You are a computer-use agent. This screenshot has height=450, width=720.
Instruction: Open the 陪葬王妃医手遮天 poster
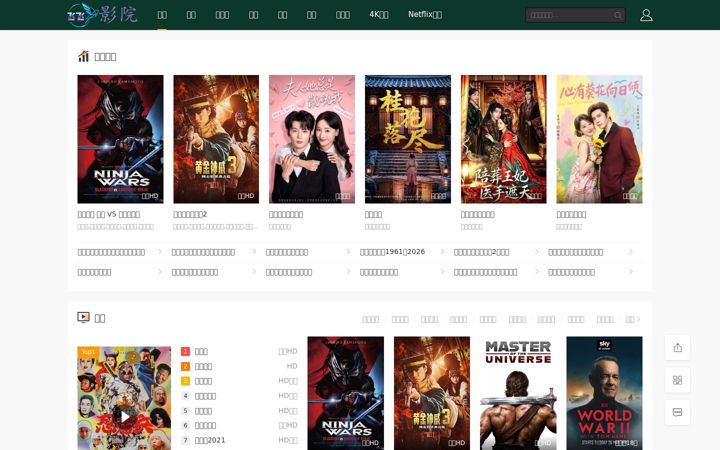pyautogui.click(x=504, y=139)
